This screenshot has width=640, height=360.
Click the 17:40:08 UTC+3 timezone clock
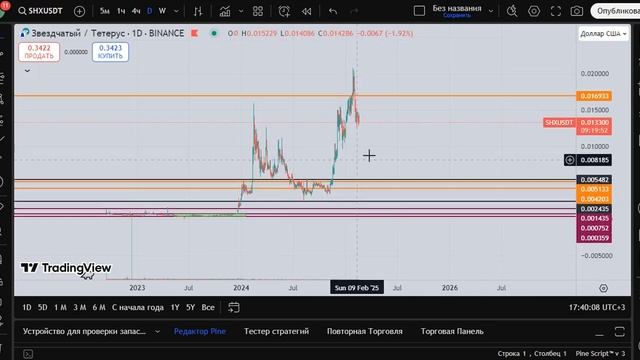[597, 307]
